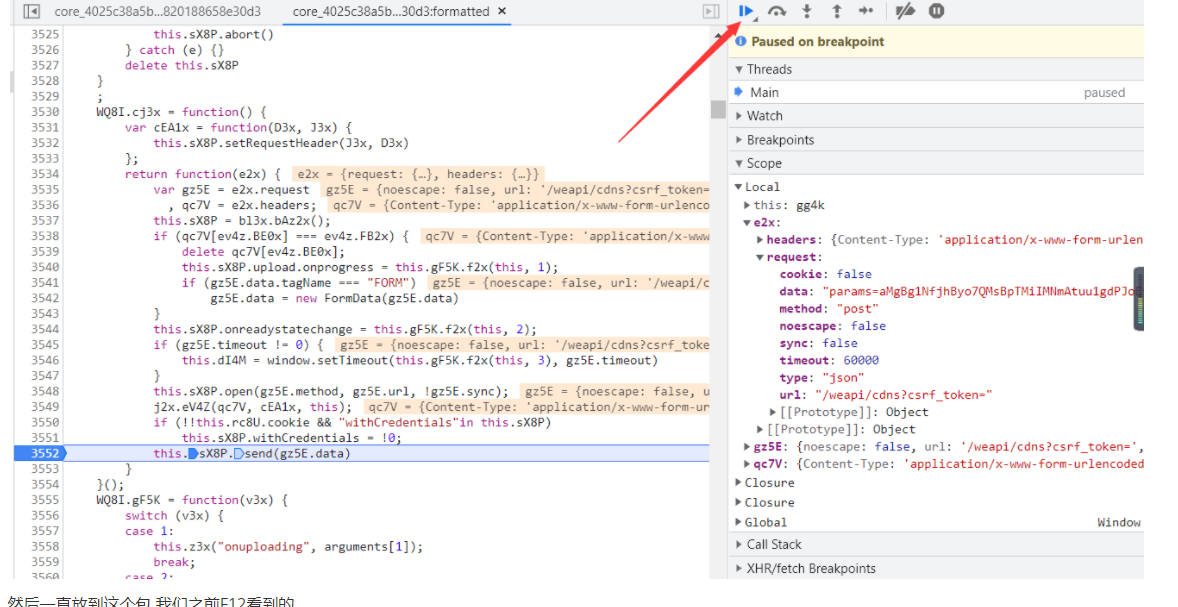This screenshot has height=607, width=1178.
Task: Click the code editor vertical scrollbar thumb
Action: tap(718, 109)
